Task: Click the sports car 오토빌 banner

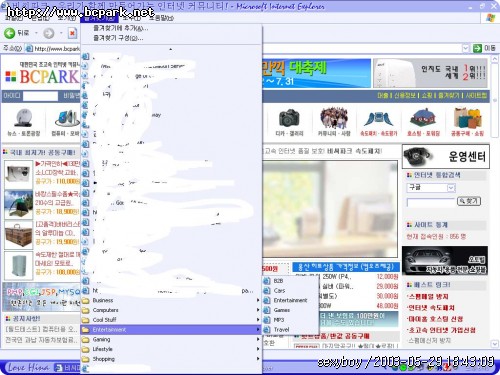Action: (x=445, y=261)
